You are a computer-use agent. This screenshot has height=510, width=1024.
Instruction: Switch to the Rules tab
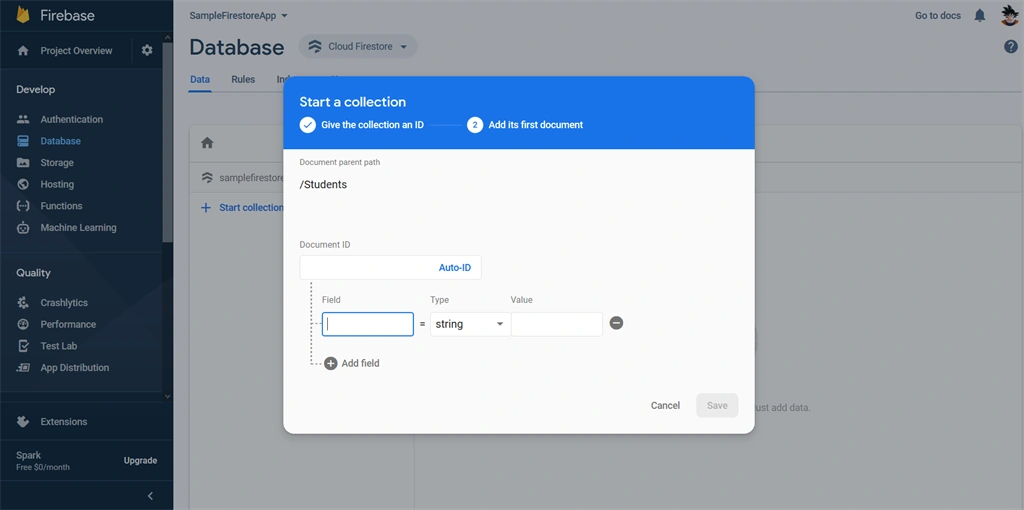(243, 80)
